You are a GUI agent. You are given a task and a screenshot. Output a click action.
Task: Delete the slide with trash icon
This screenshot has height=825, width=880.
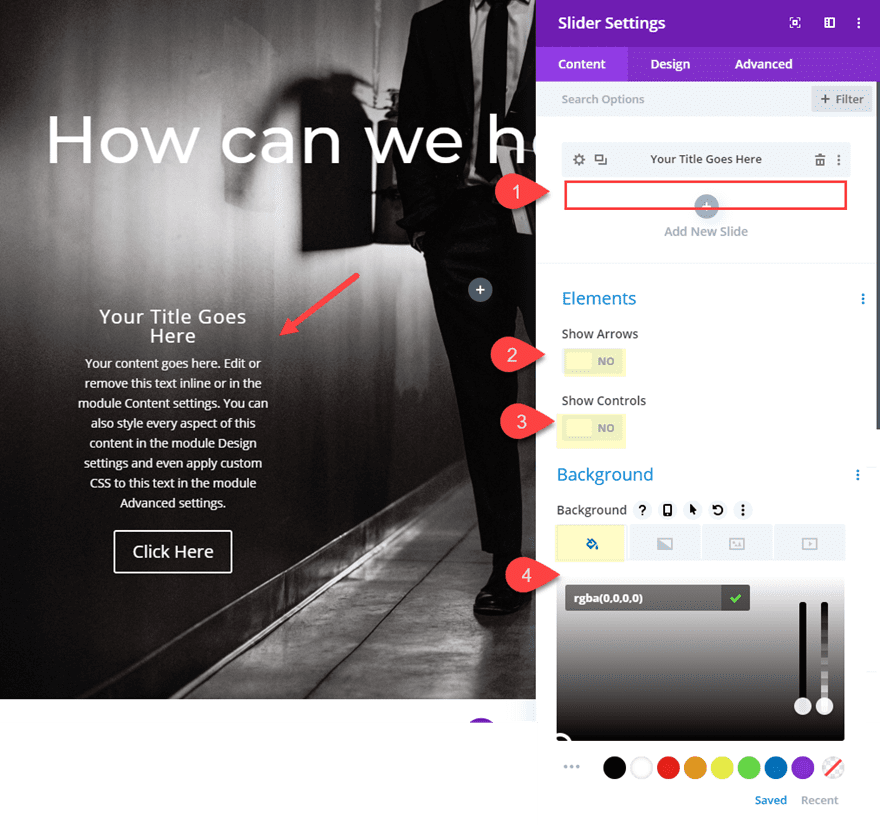click(819, 160)
